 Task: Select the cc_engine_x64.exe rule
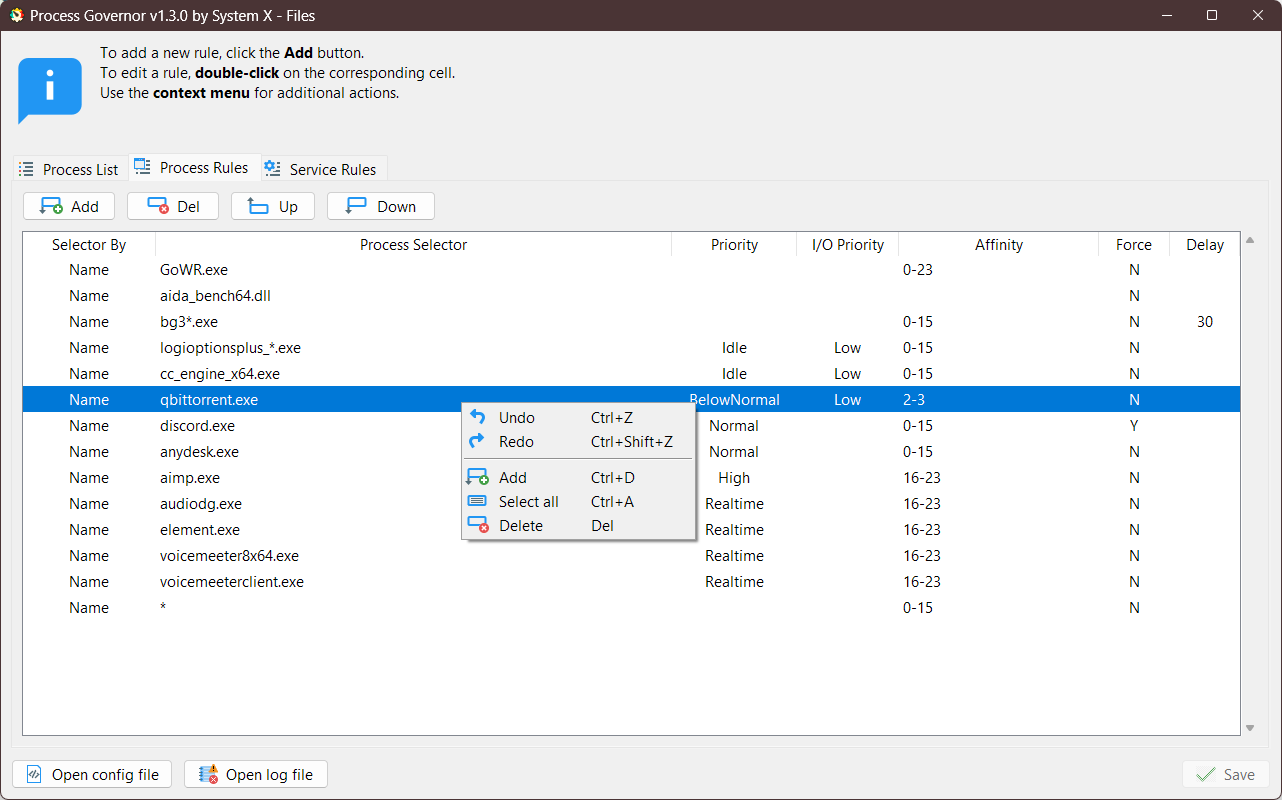click(631, 374)
